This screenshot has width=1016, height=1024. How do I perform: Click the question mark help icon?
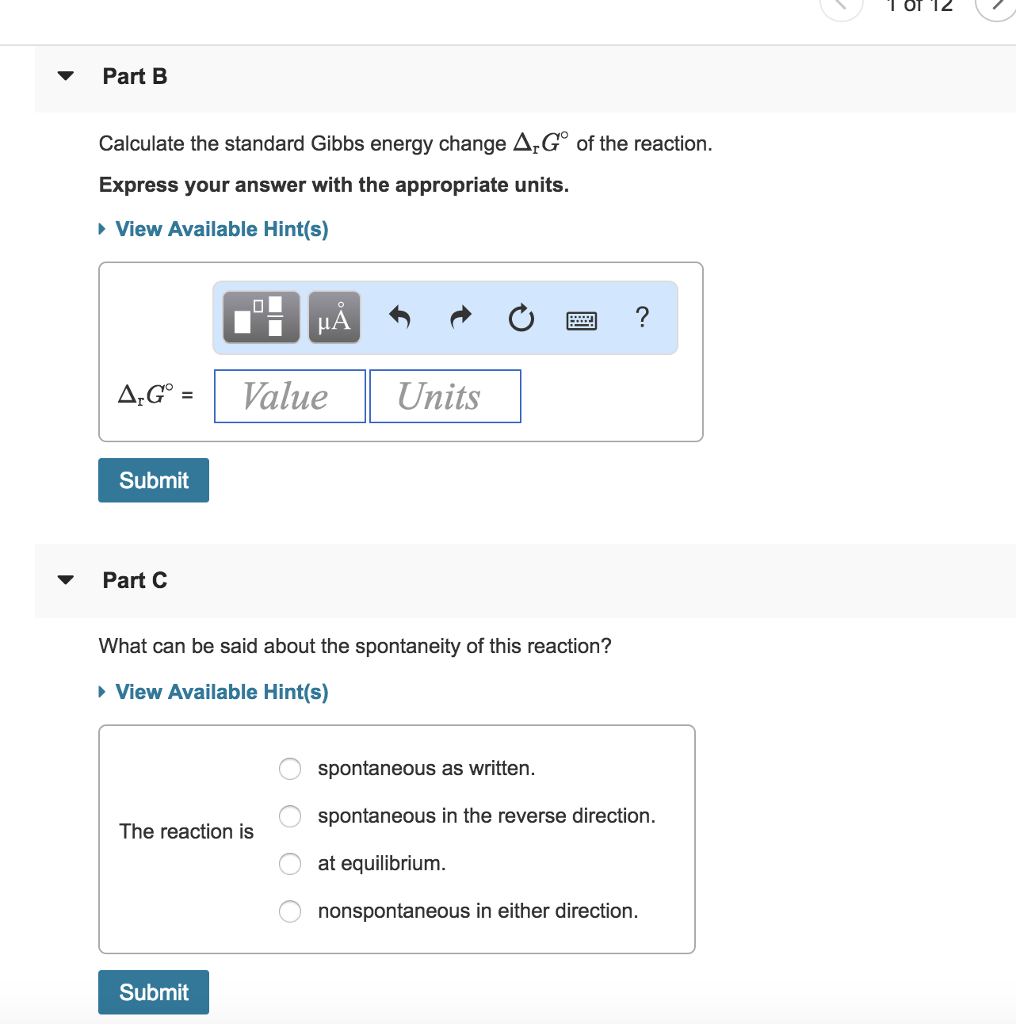(642, 318)
